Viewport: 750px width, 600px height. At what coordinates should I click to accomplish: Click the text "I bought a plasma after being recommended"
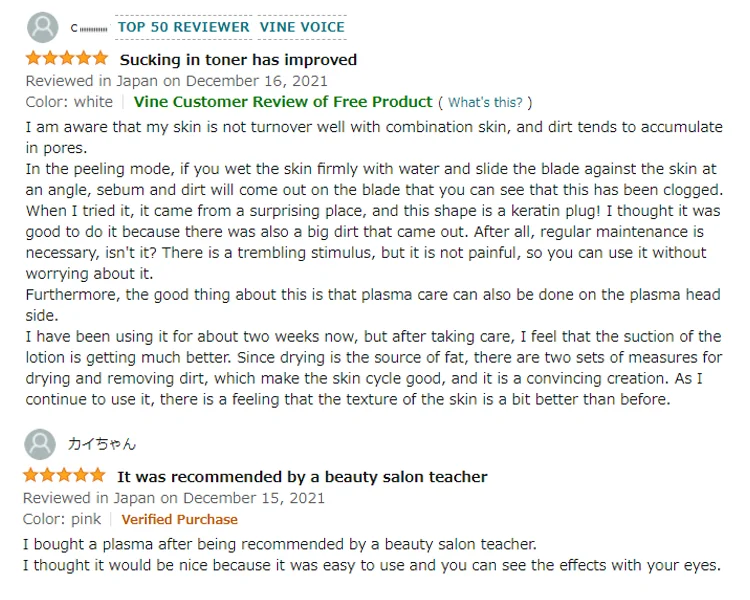pyautogui.click(x=280, y=544)
